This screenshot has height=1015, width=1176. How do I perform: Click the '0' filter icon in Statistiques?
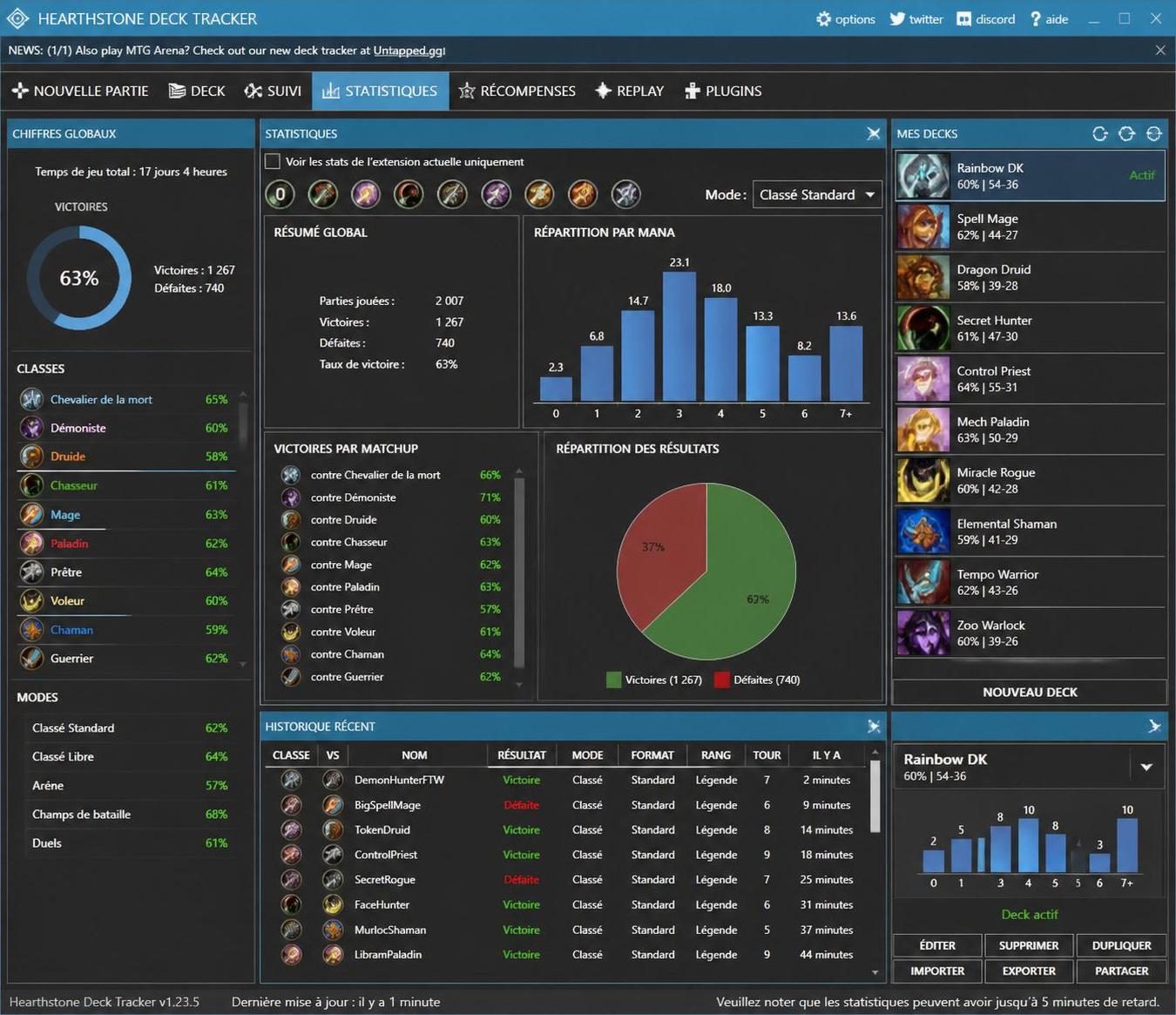(280, 194)
